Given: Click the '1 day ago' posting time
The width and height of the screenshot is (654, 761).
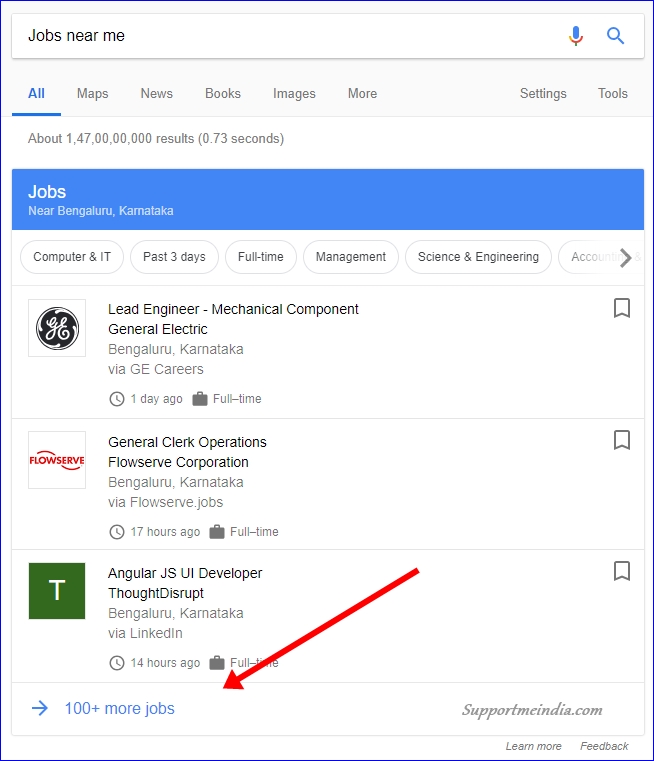Looking at the screenshot, I should pyautogui.click(x=156, y=399).
